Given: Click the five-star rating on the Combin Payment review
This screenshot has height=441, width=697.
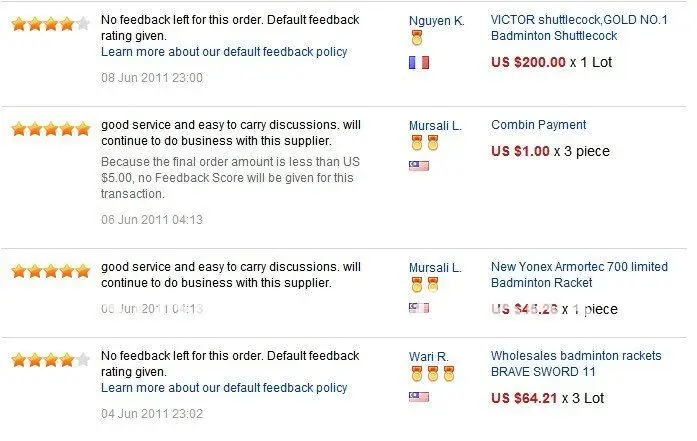Looking at the screenshot, I should (x=51, y=129).
